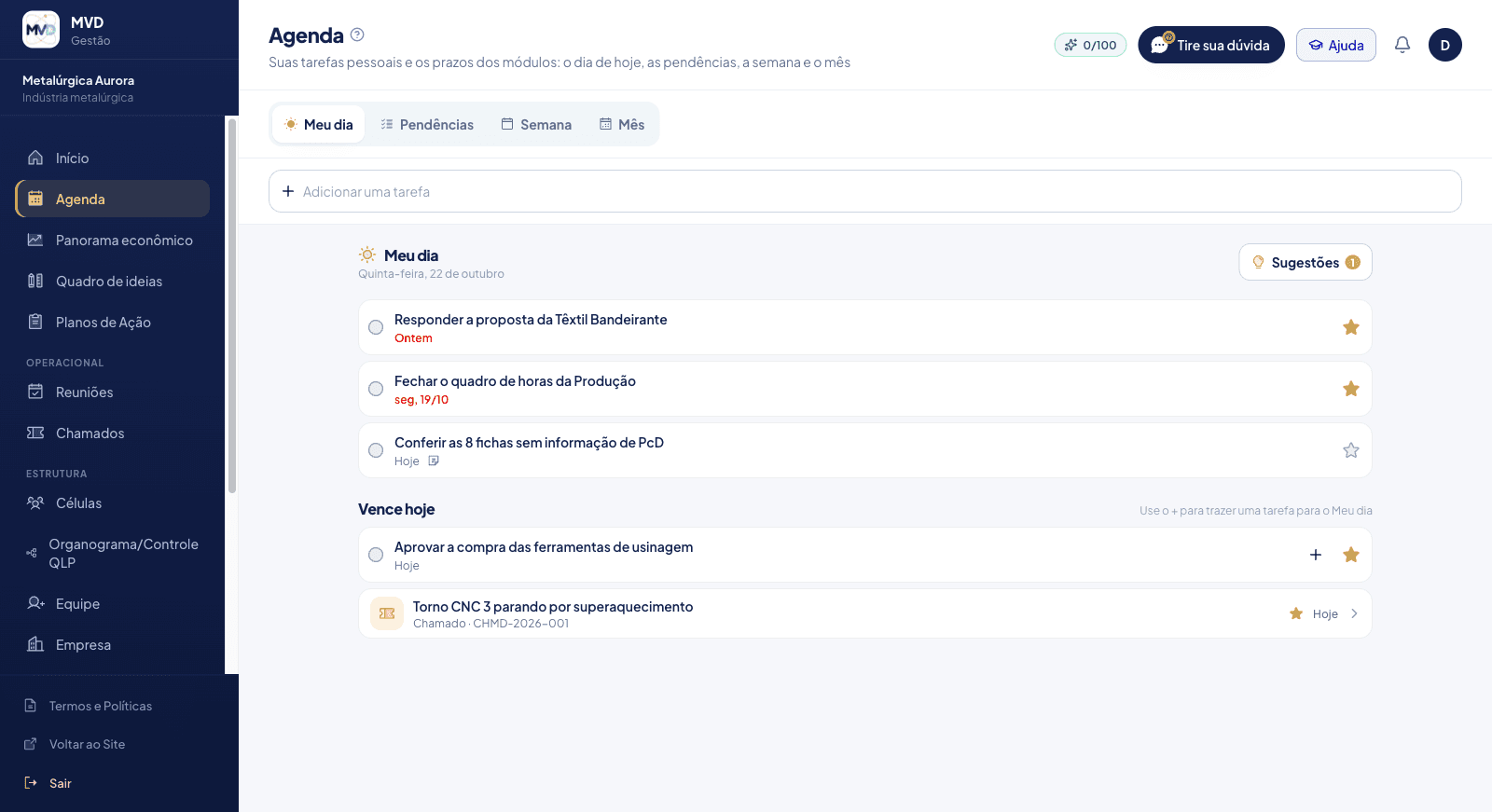Click the MVD Gestão logo
This screenshot has height=812, width=1492.
(x=41, y=30)
